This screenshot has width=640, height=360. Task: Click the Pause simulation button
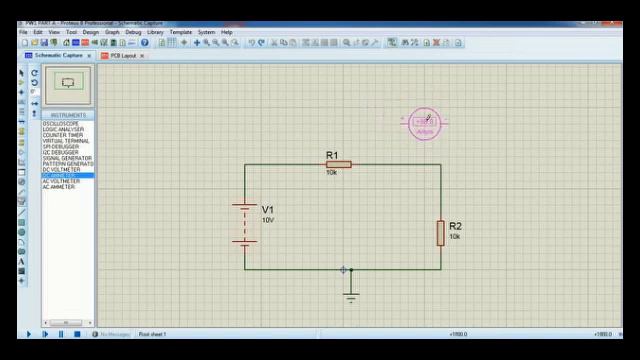61,334
